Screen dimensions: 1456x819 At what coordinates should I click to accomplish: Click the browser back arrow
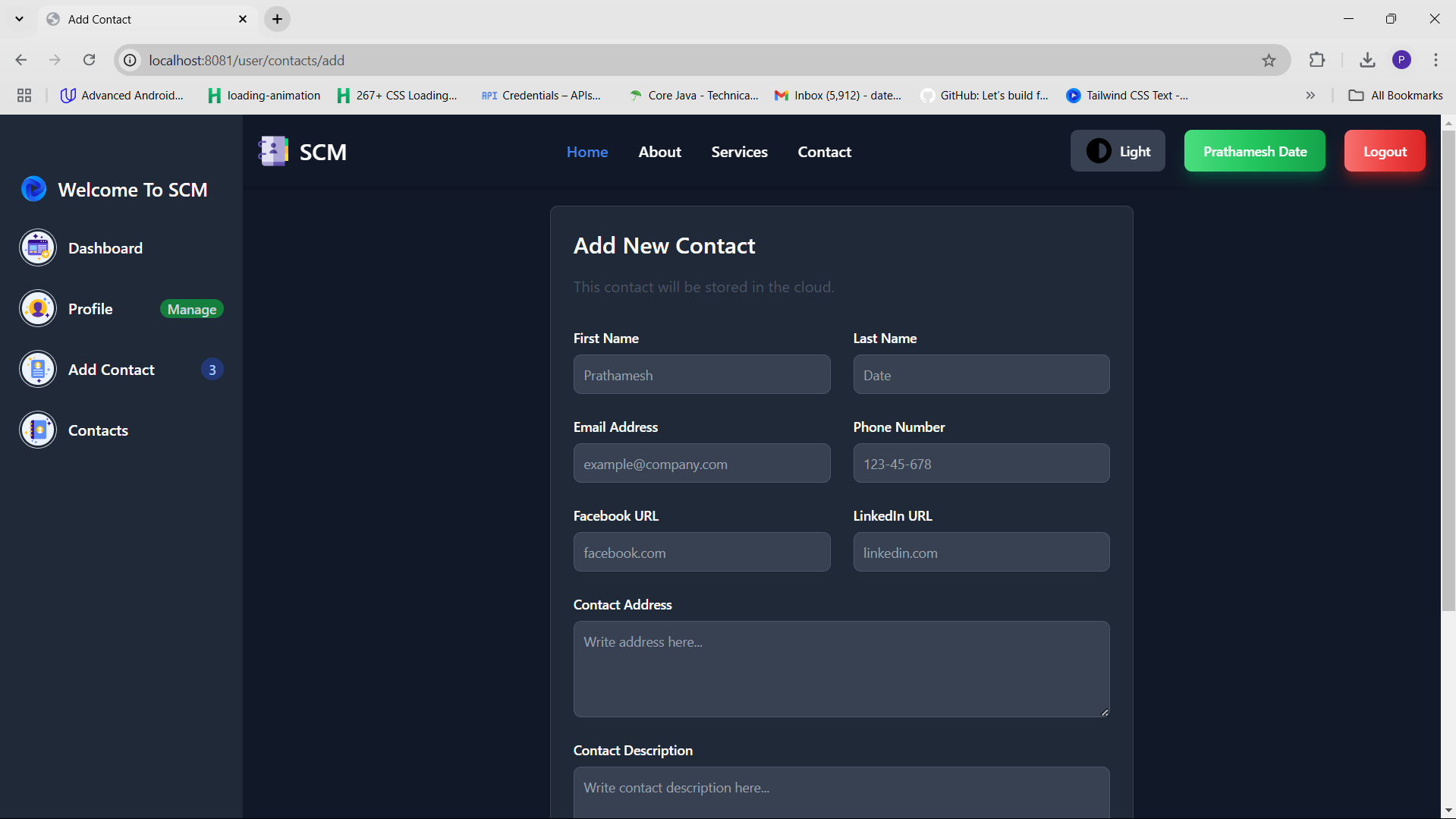click(x=21, y=60)
